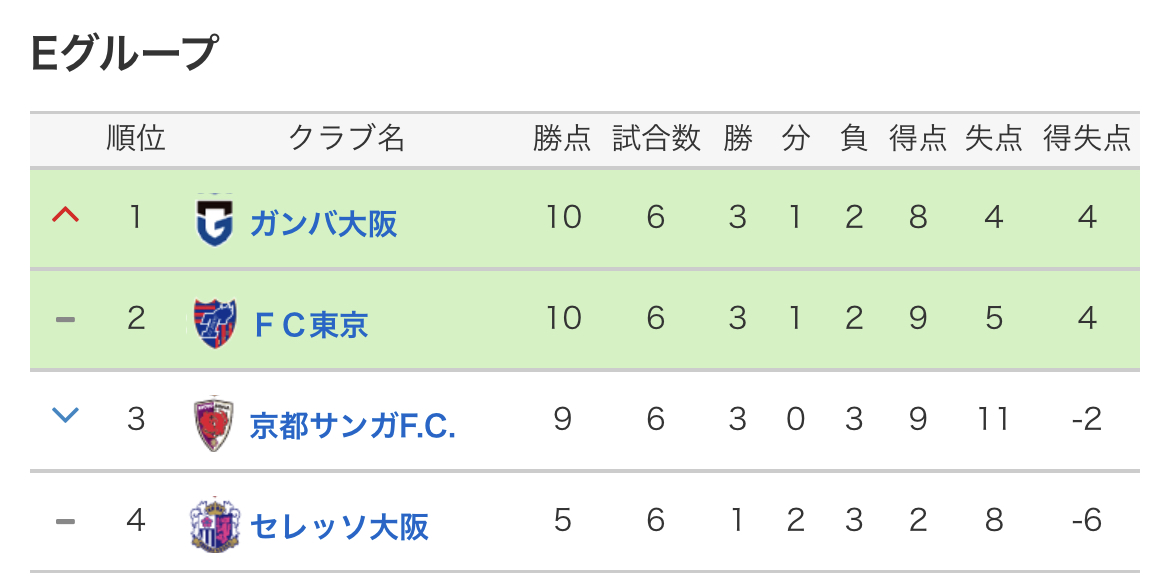The width and height of the screenshot is (1170, 585).
Task: Click Kyoto Sanga's 失点 value 11
Action: tap(993, 419)
